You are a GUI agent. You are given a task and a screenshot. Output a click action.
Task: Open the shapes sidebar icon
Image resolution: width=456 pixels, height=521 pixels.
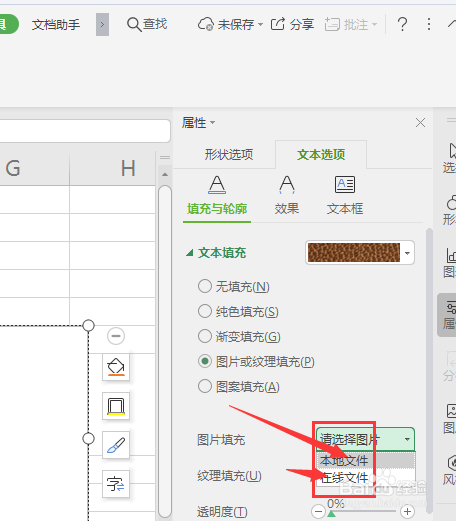(450, 210)
